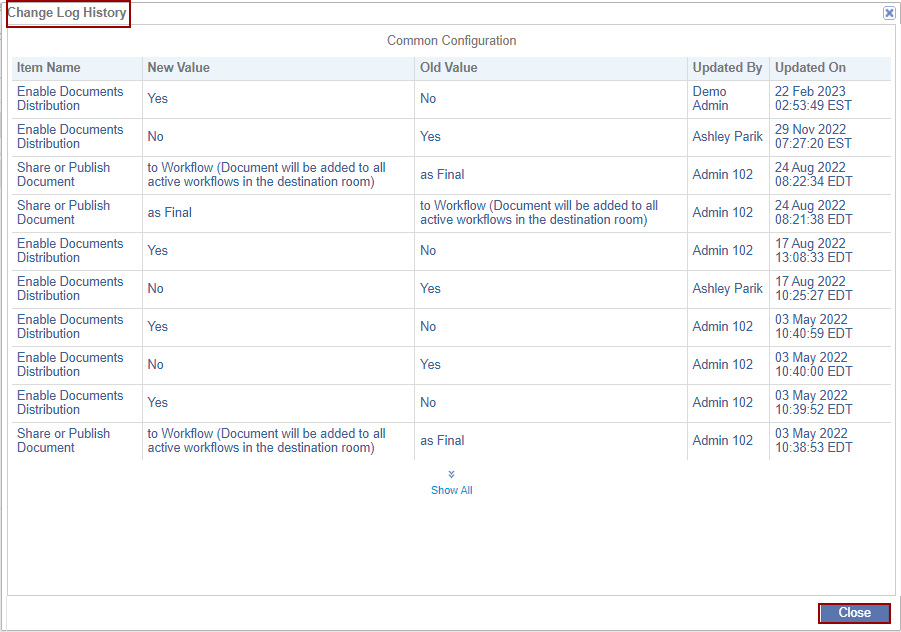Select the New Value column header

click(x=179, y=68)
